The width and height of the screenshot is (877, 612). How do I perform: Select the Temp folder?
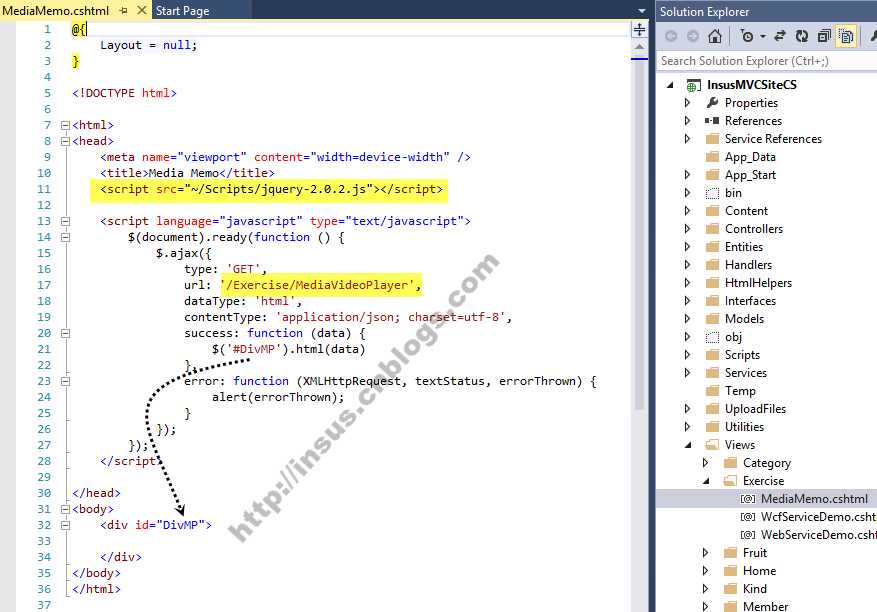740,390
